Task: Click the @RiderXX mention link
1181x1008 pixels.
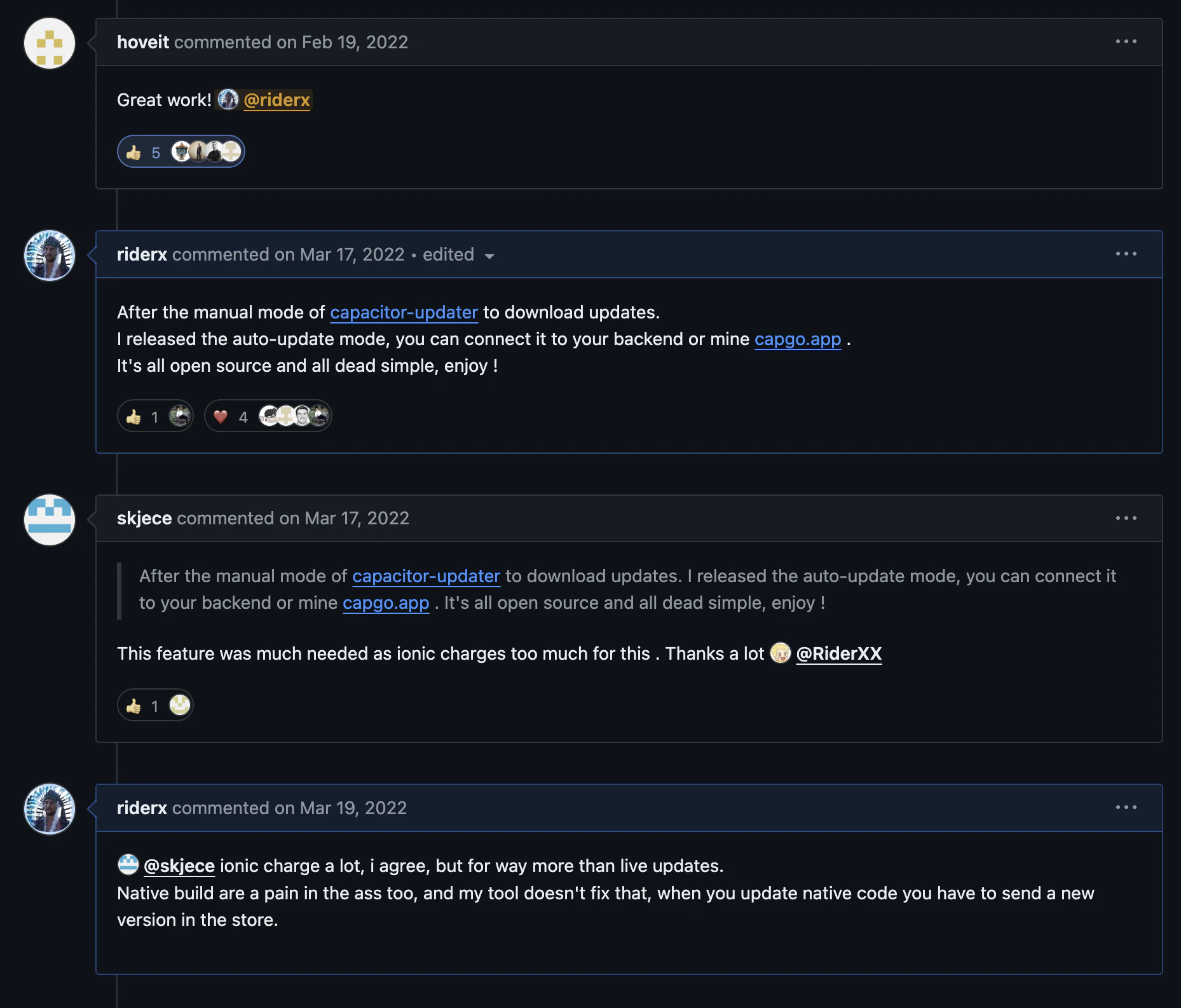Action: [x=838, y=654]
